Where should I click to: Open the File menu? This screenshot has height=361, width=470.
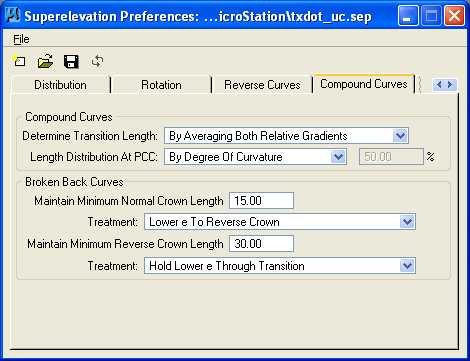point(21,39)
